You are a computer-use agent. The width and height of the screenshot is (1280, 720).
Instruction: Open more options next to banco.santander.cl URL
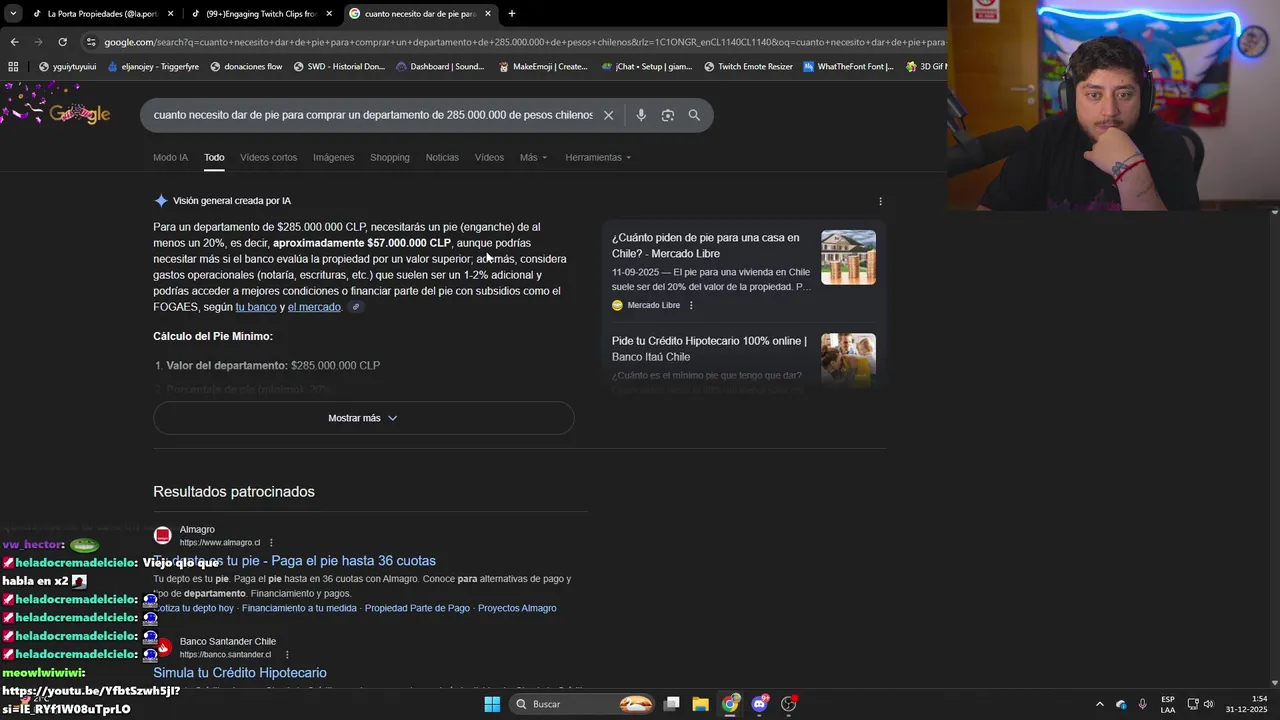(x=287, y=655)
